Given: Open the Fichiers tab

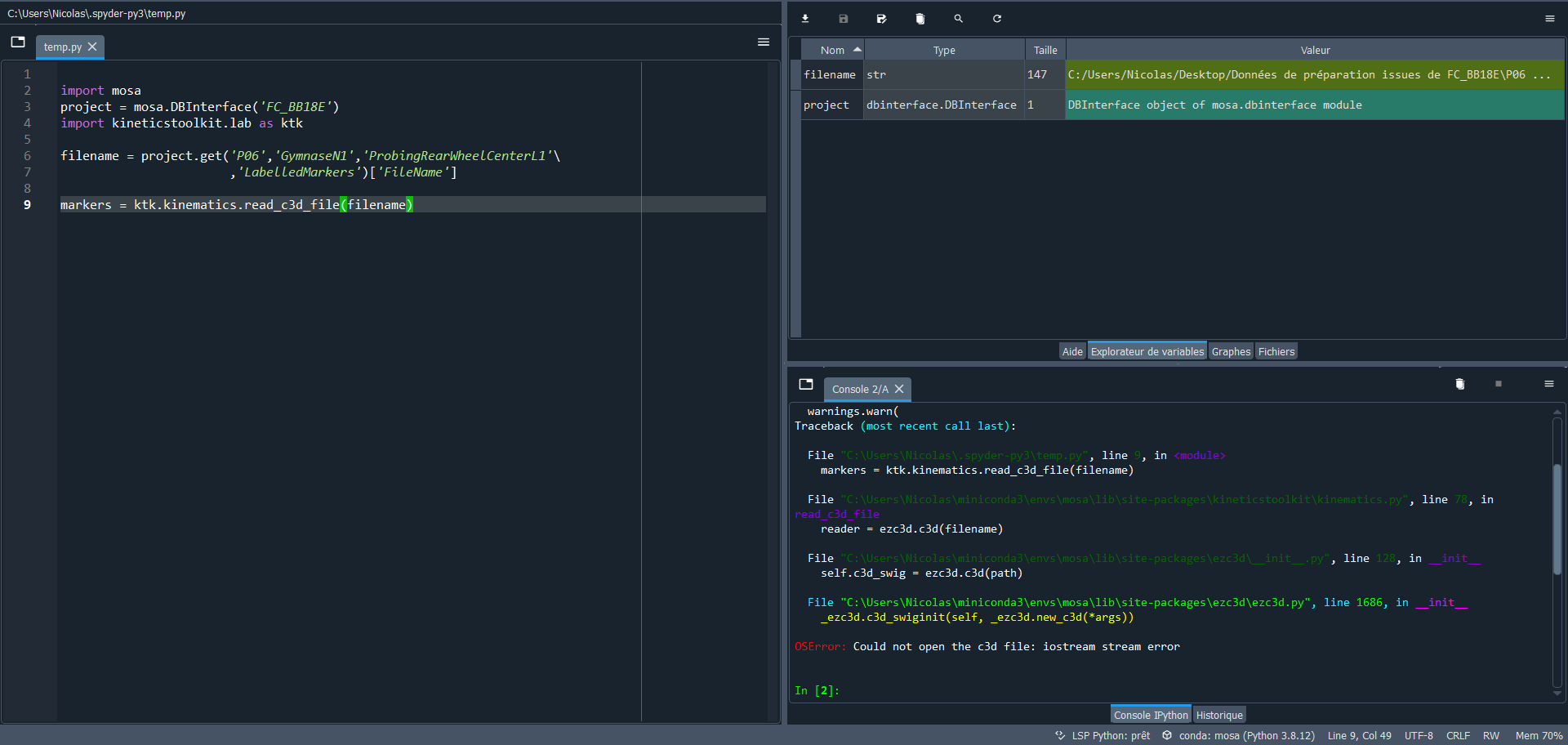Looking at the screenshot, I should click(x=1276, y=351).
